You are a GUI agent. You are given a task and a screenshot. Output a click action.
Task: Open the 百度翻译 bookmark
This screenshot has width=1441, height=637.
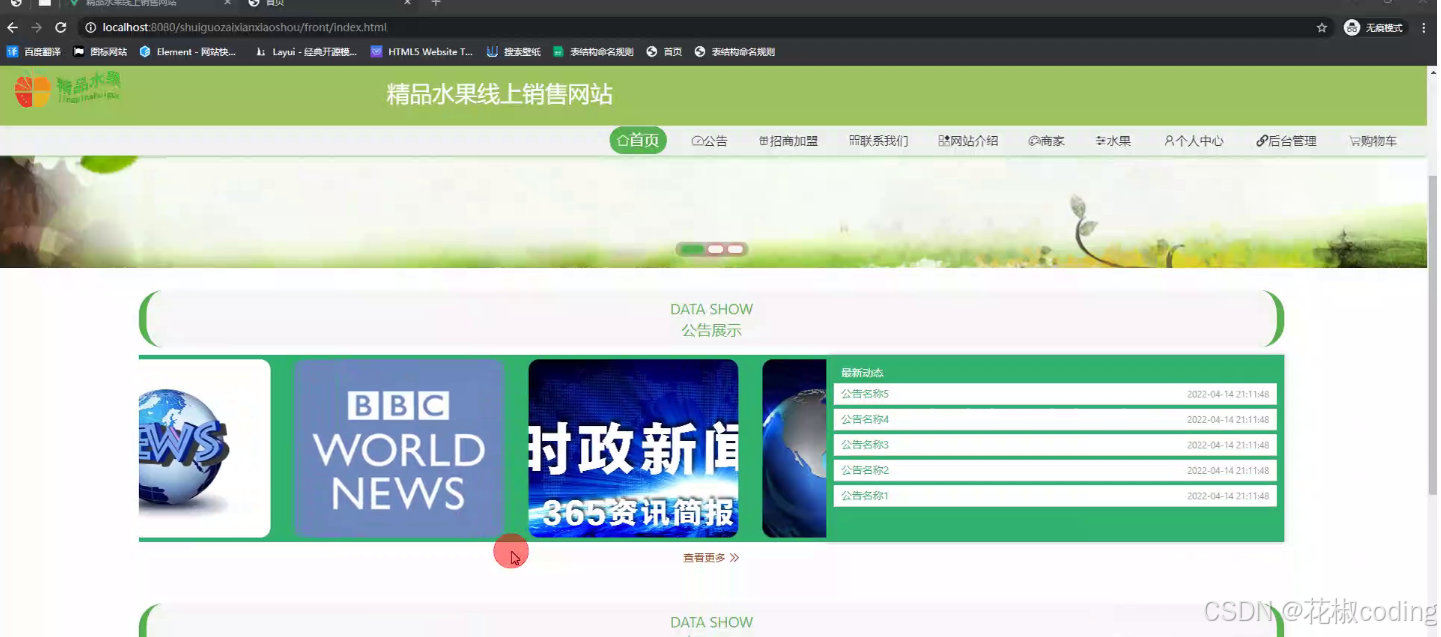(x=34, y=52)
